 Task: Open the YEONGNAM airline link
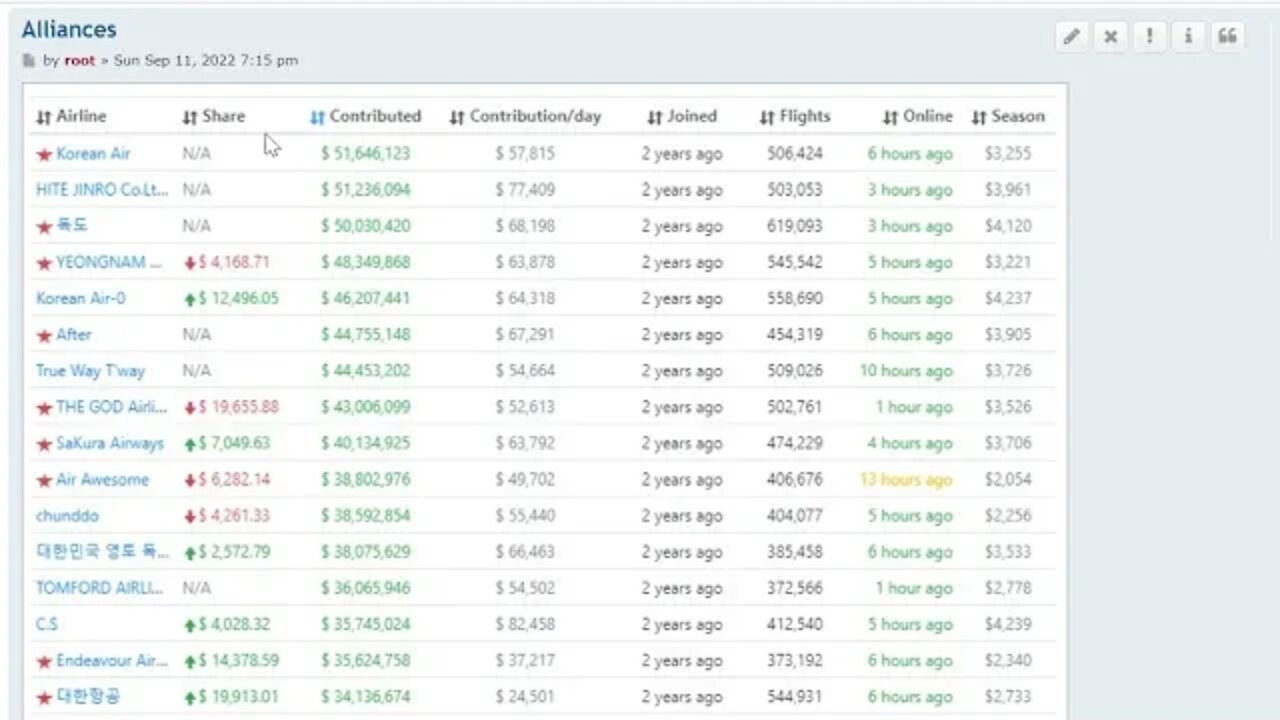[108, 263]
